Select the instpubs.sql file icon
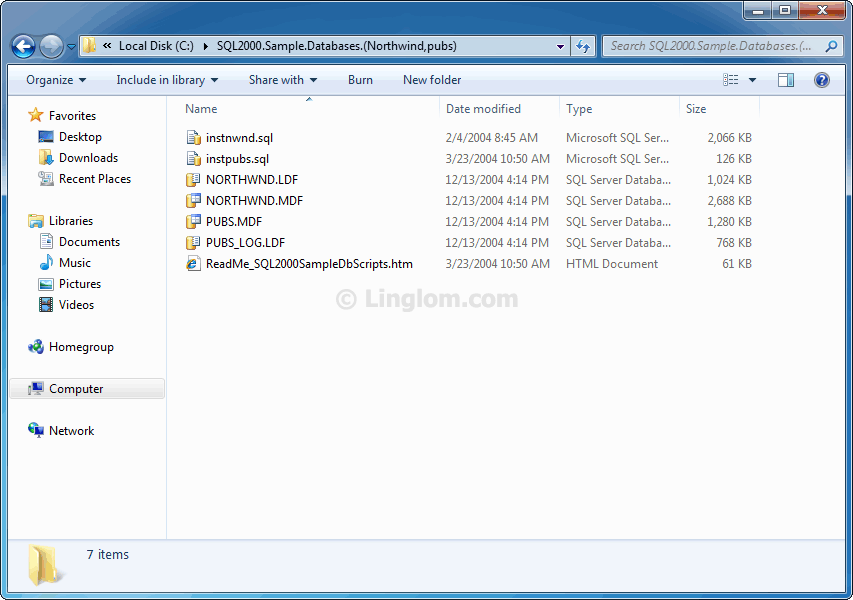Screen dimensions: 853x600 tap(194, 159)
